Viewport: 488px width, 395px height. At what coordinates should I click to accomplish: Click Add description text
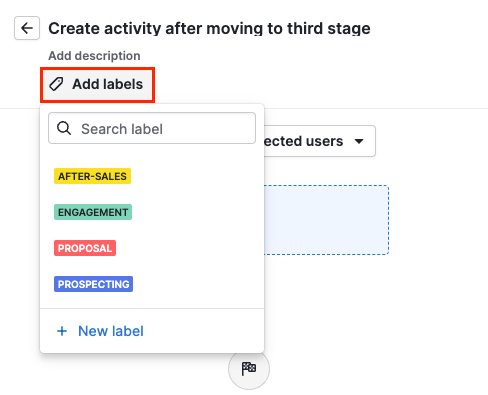click(94, 56)
